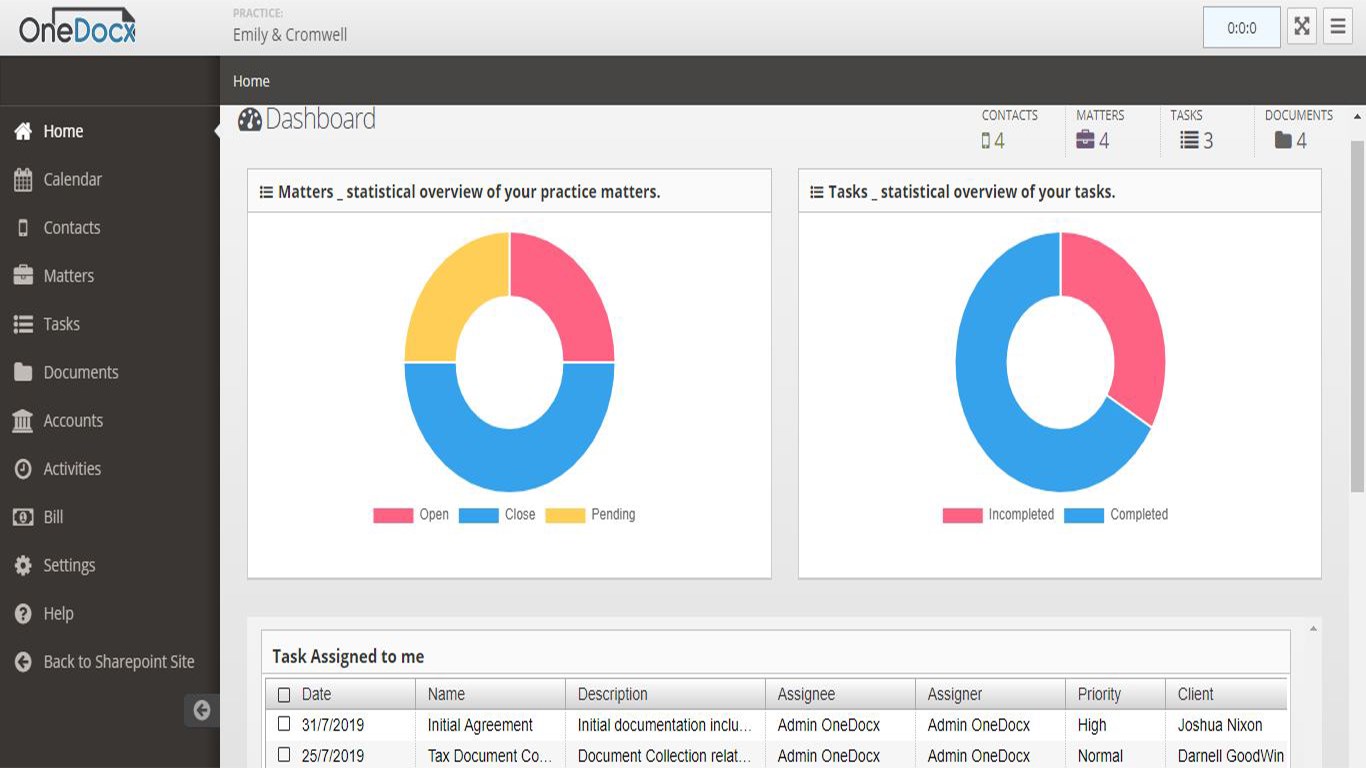
Task: Click the 0:0 timer button
Action: tap(1242, 28)
